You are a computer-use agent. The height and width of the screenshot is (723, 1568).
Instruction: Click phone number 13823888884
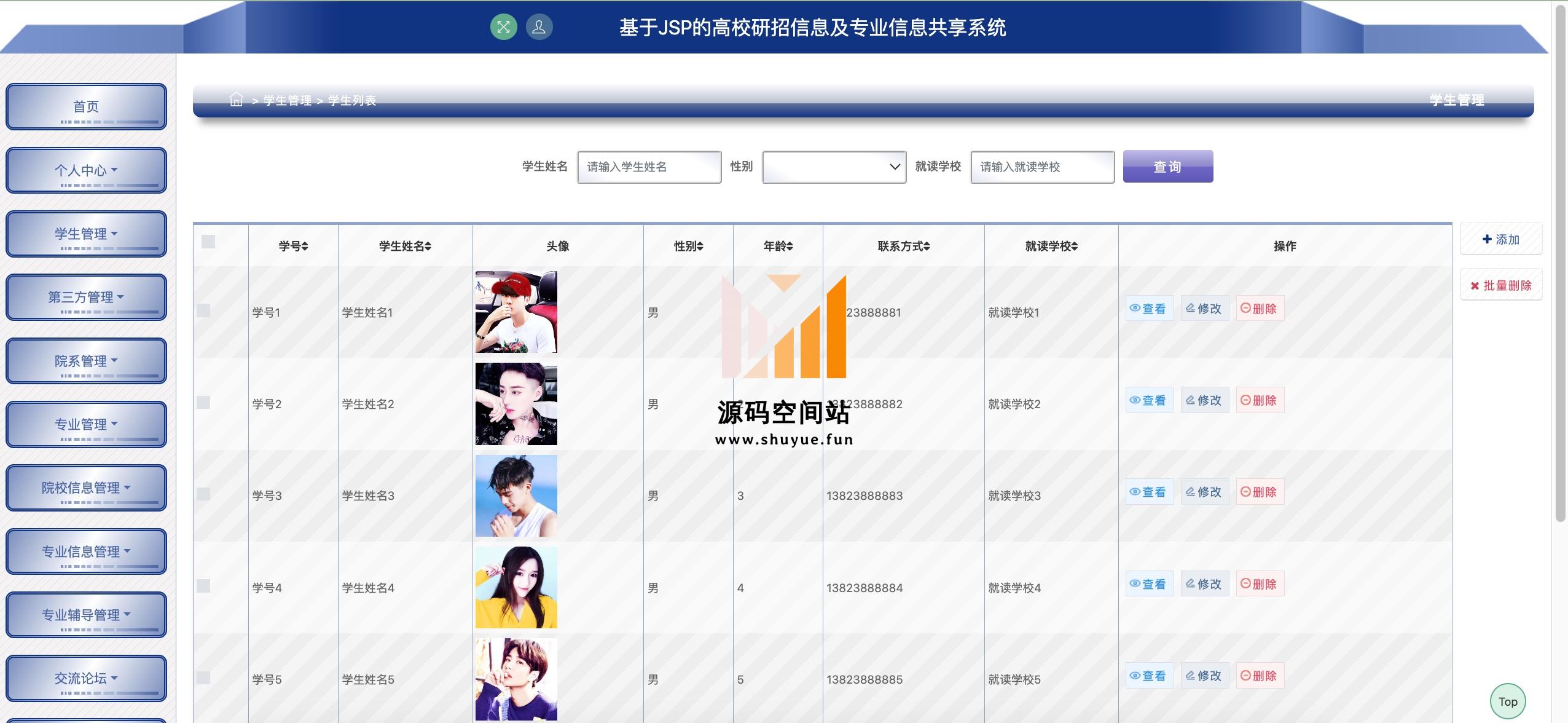point(864,588)
